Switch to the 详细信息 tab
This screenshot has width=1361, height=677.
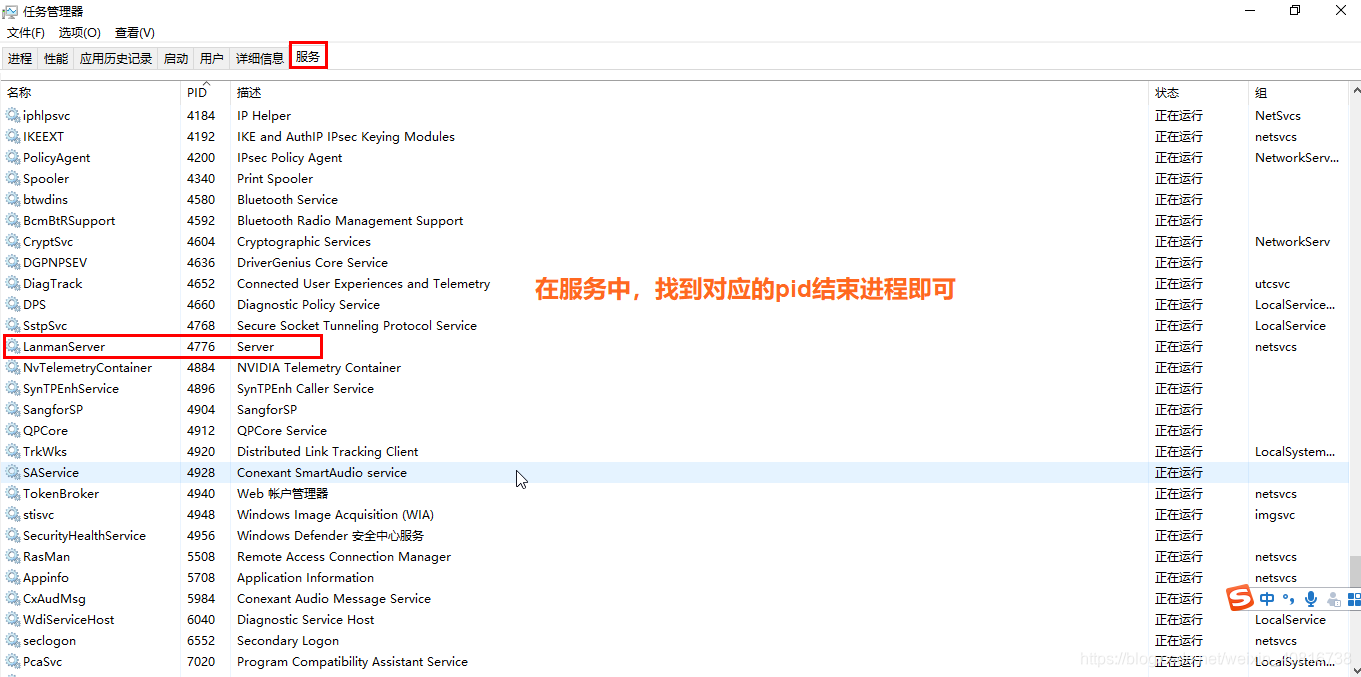pyautogui.click(x=260, y=59)
